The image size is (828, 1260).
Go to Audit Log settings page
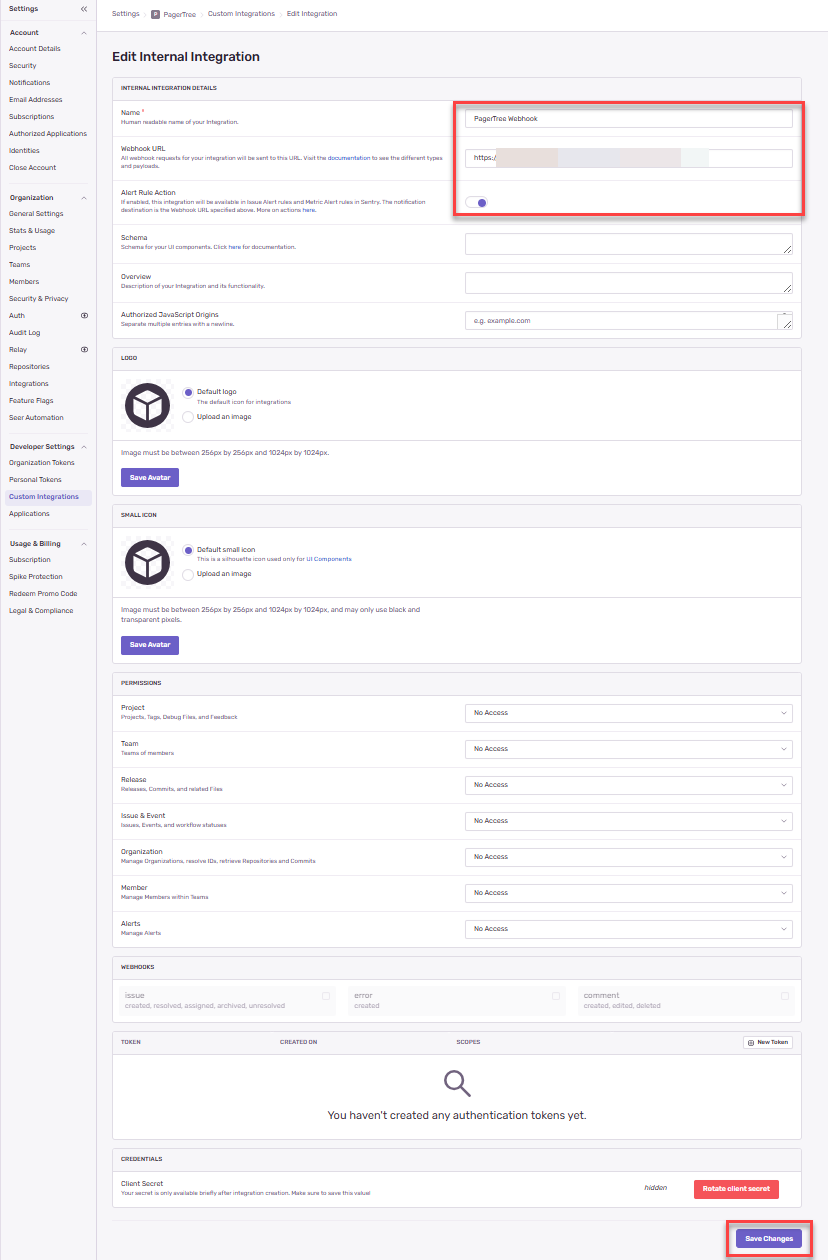point(25,333)
